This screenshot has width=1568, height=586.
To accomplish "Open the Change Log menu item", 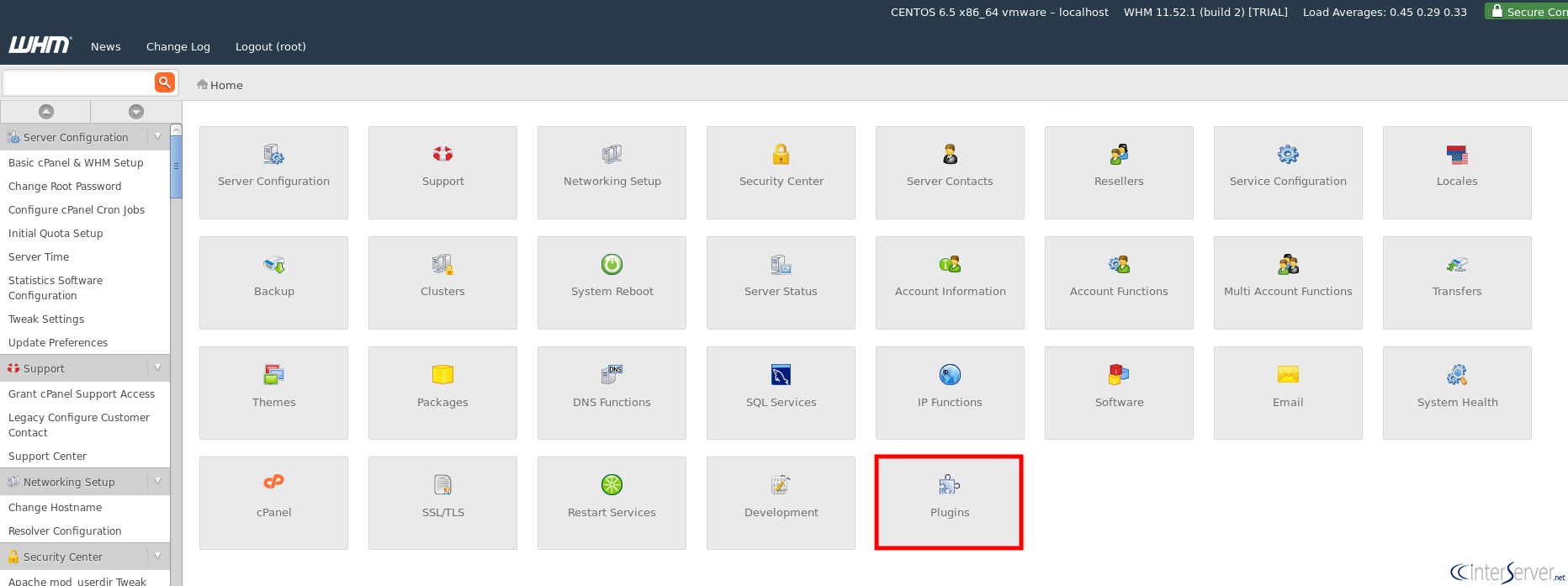I will pos(178,47).
